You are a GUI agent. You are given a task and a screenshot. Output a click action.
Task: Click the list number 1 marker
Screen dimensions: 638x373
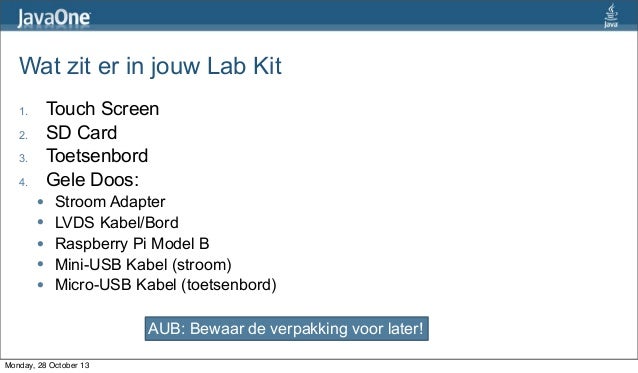(x=23, y=111)
